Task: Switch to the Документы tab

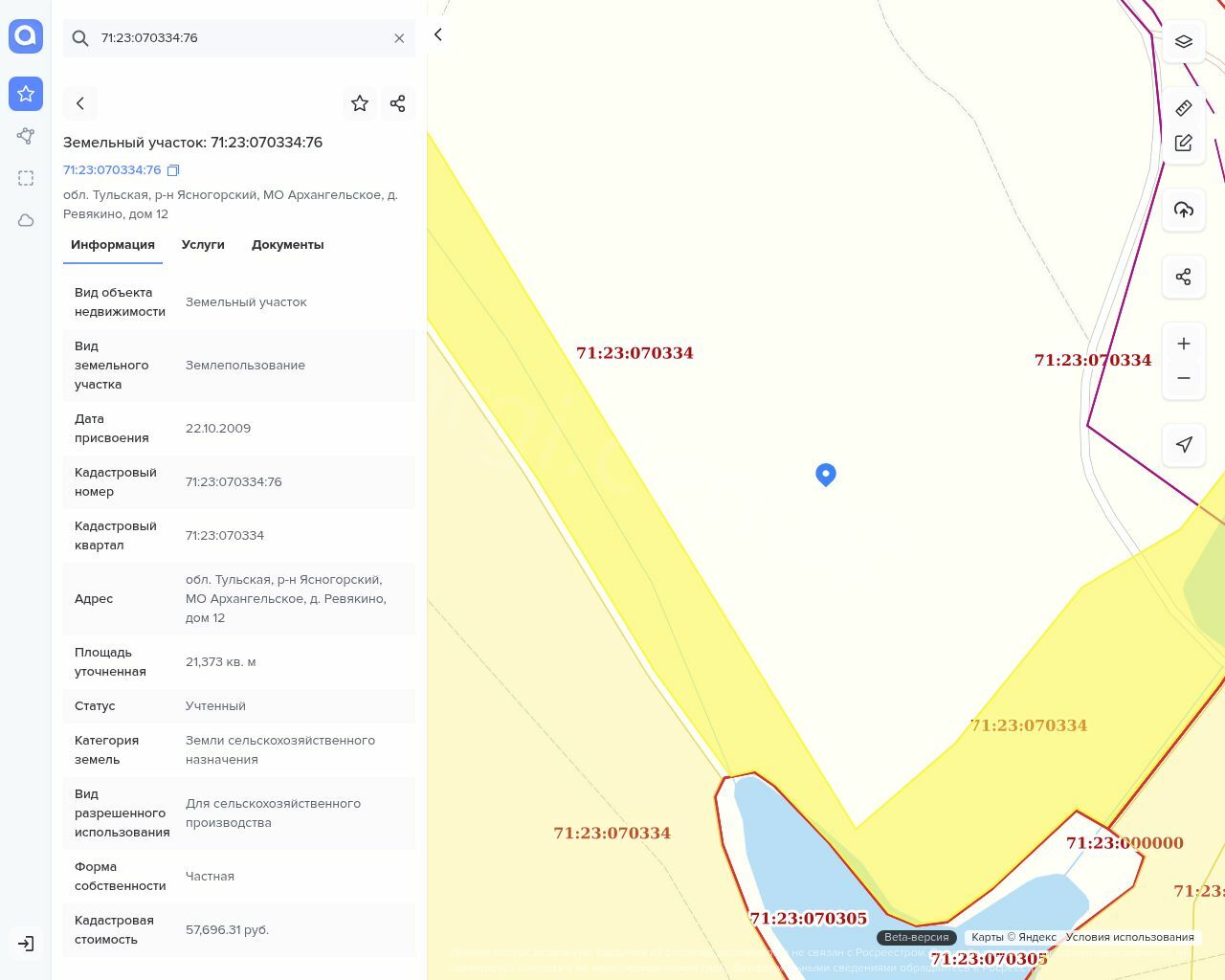Action: [287, 245]
